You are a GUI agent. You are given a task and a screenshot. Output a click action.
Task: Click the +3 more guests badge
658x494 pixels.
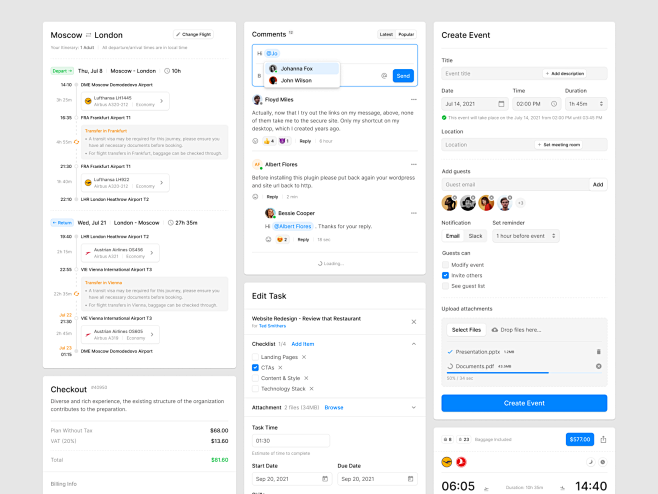520,203
